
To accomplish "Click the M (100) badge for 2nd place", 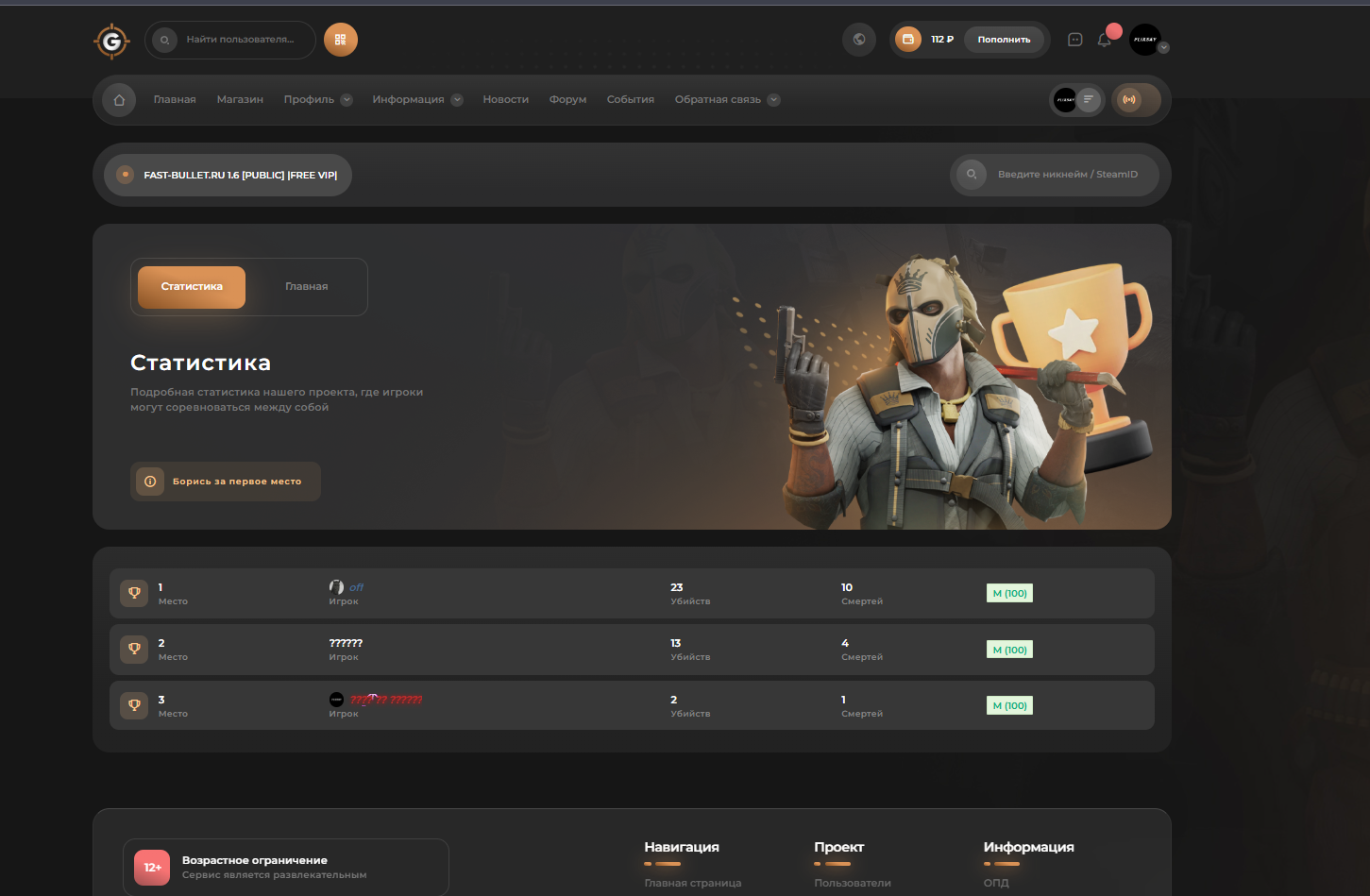I will click(1009, 650).
